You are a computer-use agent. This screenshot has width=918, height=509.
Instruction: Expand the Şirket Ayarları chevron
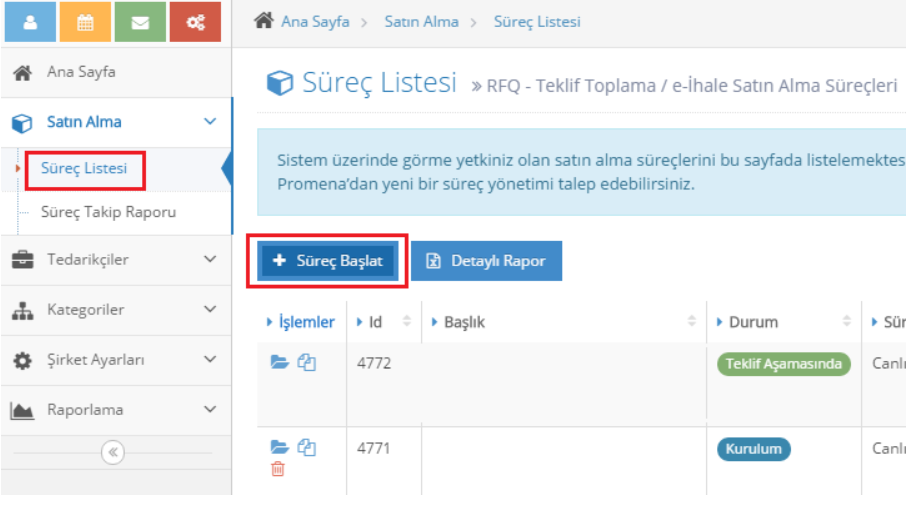[210, 359]
